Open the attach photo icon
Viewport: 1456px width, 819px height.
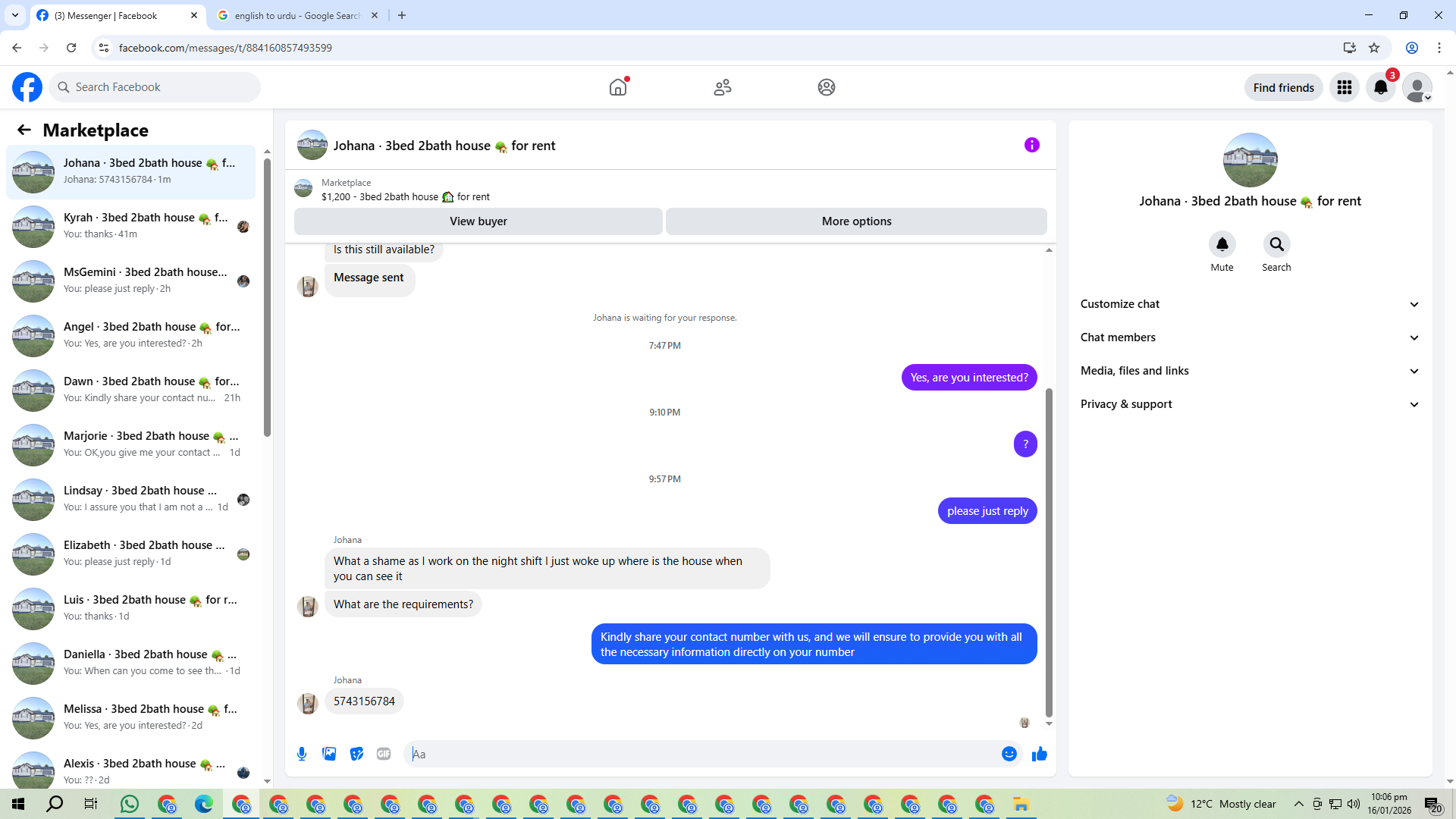pos(329,754)
